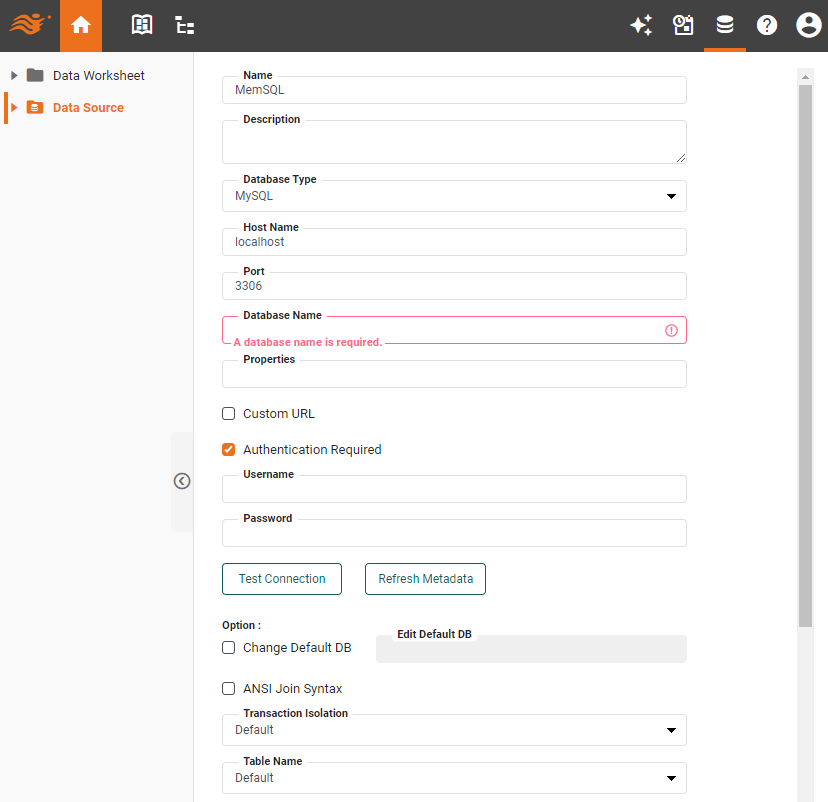The height and width of the screenshot is (802, 828).
Task: Click the schedule icon in top toolbar
Action: click(x=683, y=25)
